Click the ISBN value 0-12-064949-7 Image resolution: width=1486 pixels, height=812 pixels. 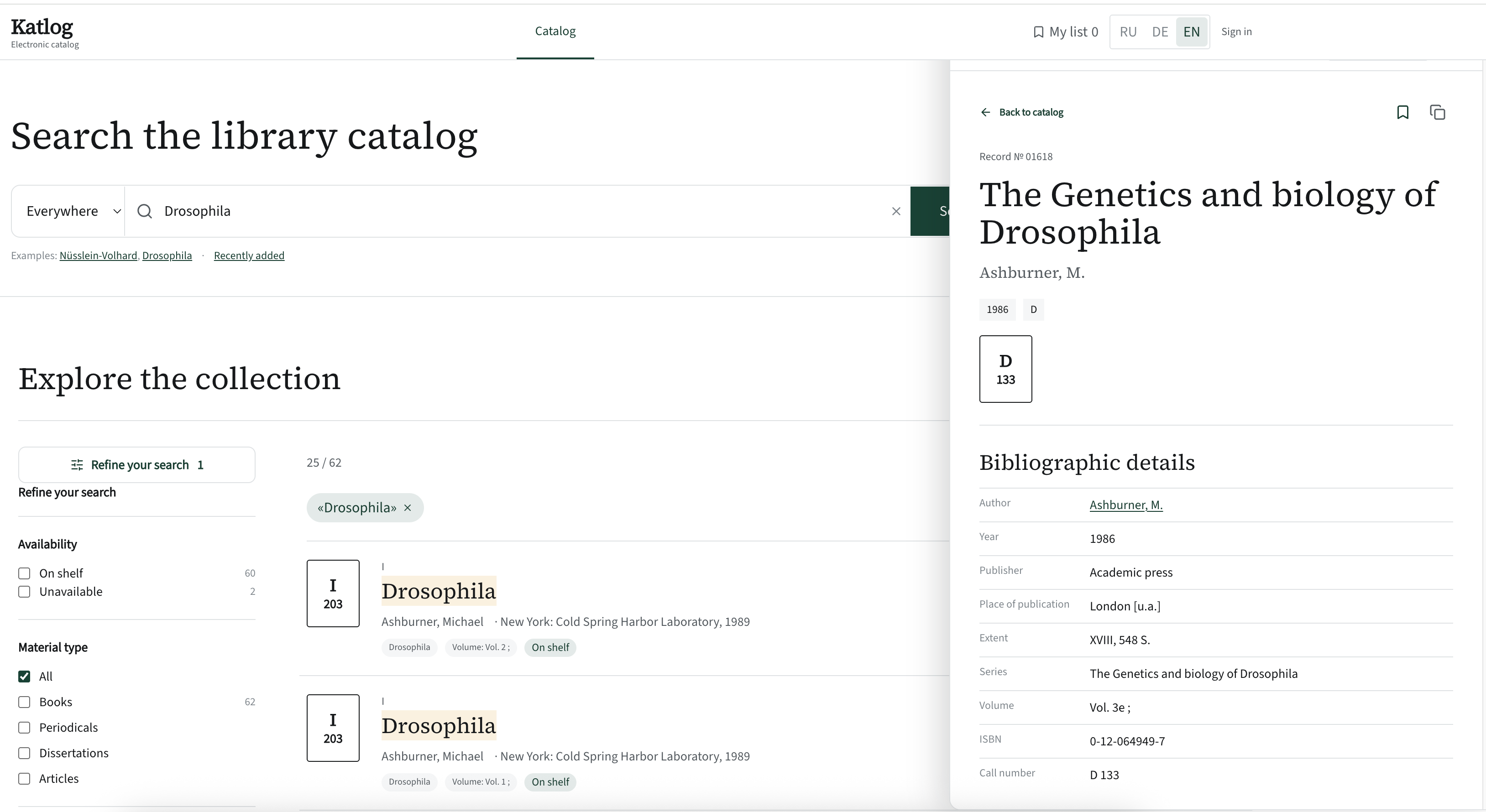[1127, 741]
